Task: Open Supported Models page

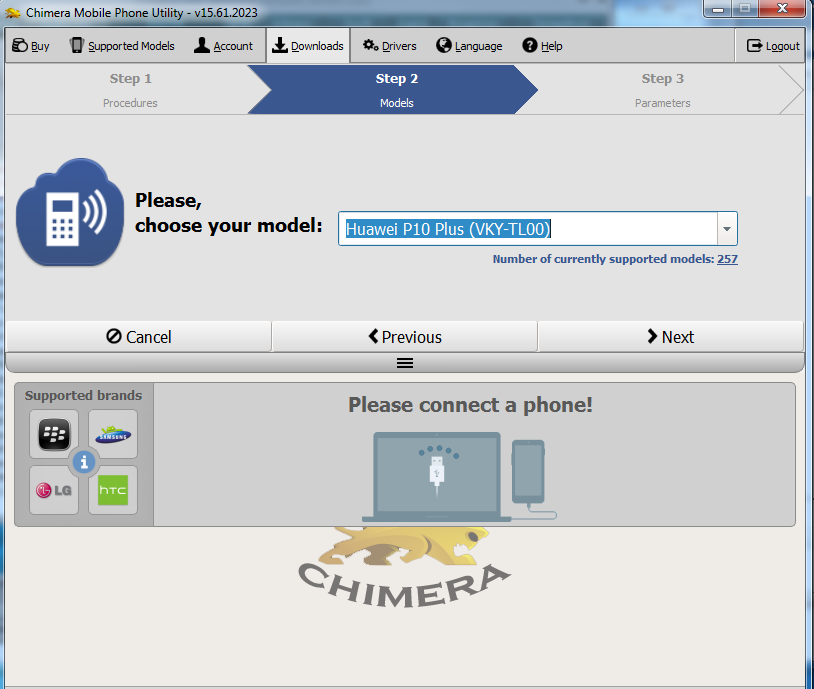Action: coord(122,46)
